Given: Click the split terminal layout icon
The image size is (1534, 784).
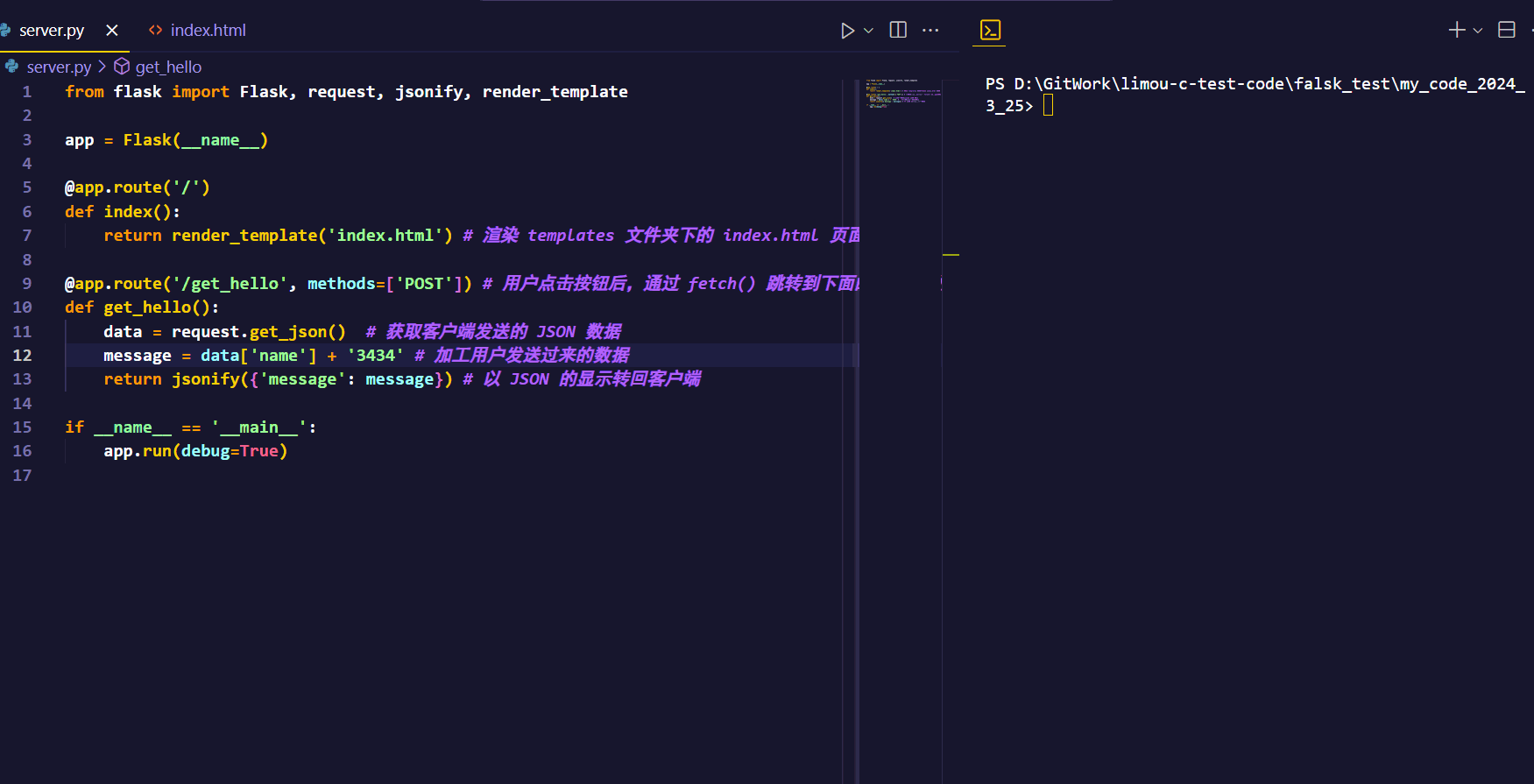Looking at the screenshot, I should [x=1507, y=30].
